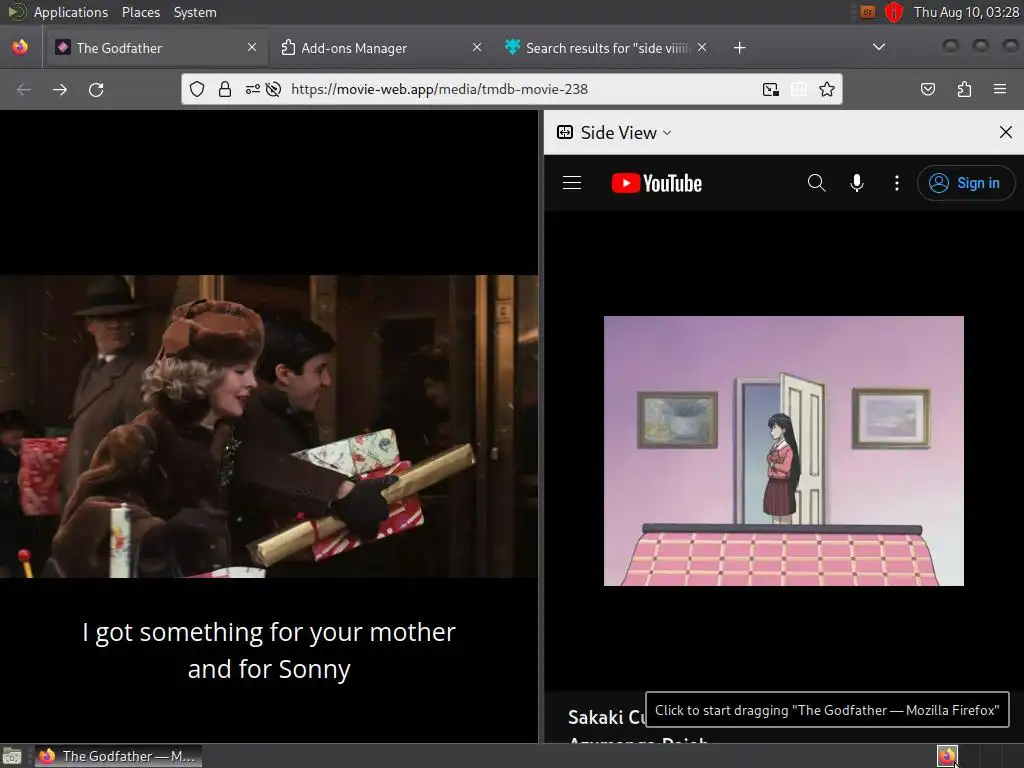Click The Godfather movie video frame
The image size is (1024, 768).
click(x=269, y=426)
